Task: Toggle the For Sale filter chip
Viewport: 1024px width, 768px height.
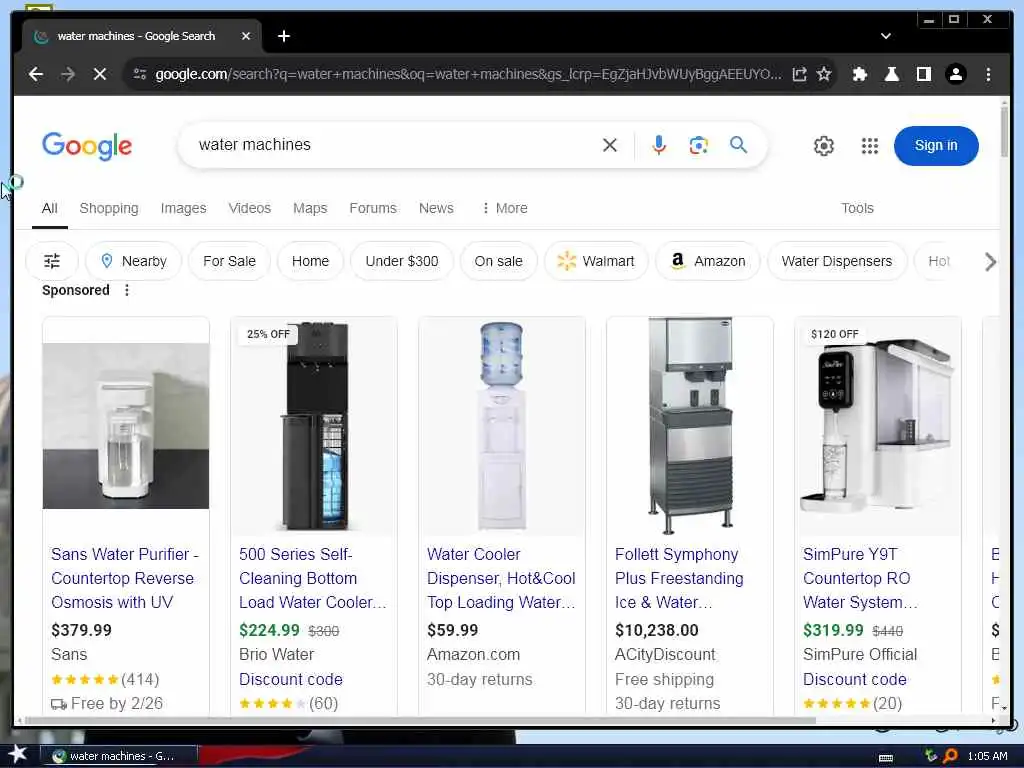Action: pos(229,261)
